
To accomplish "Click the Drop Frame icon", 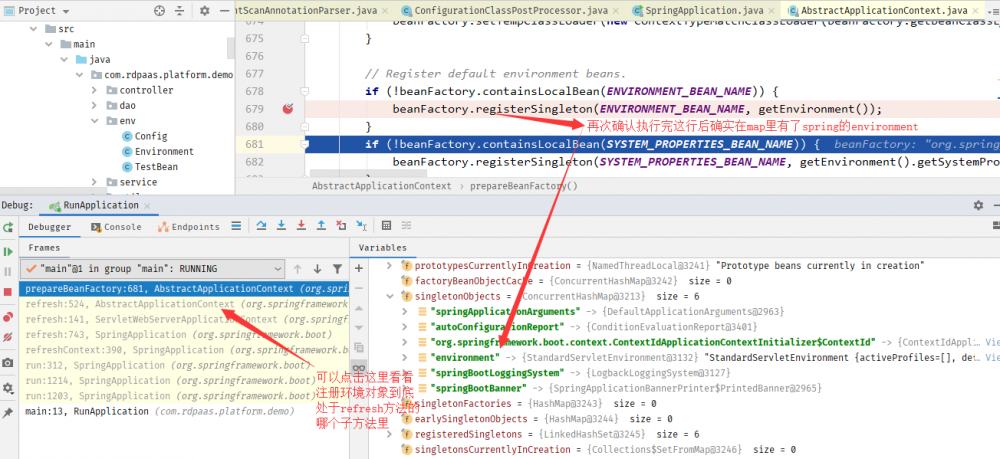I will pyautogui.click(x=342, y=226).
